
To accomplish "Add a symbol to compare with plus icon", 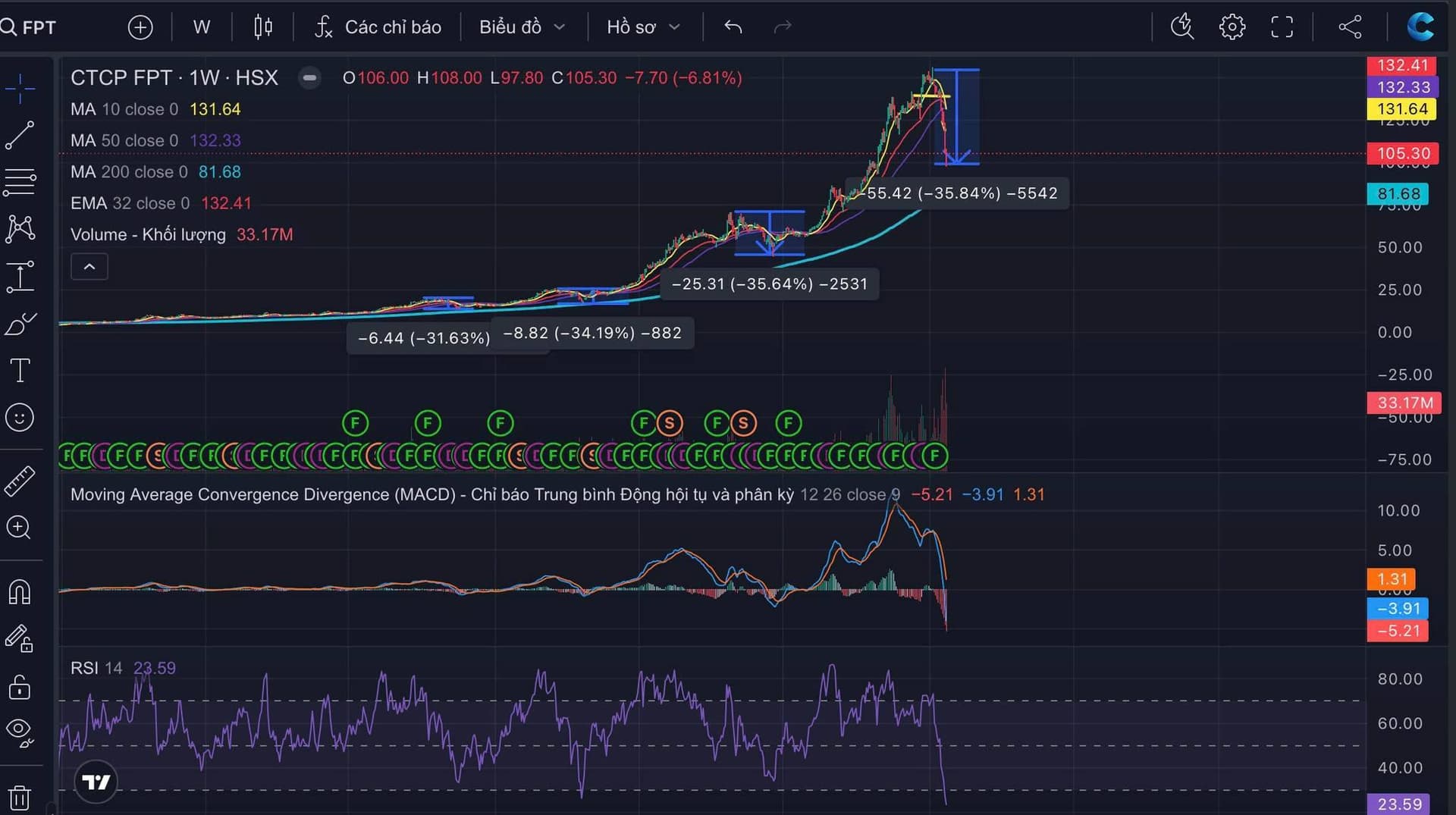I will (x=140, y=27).
